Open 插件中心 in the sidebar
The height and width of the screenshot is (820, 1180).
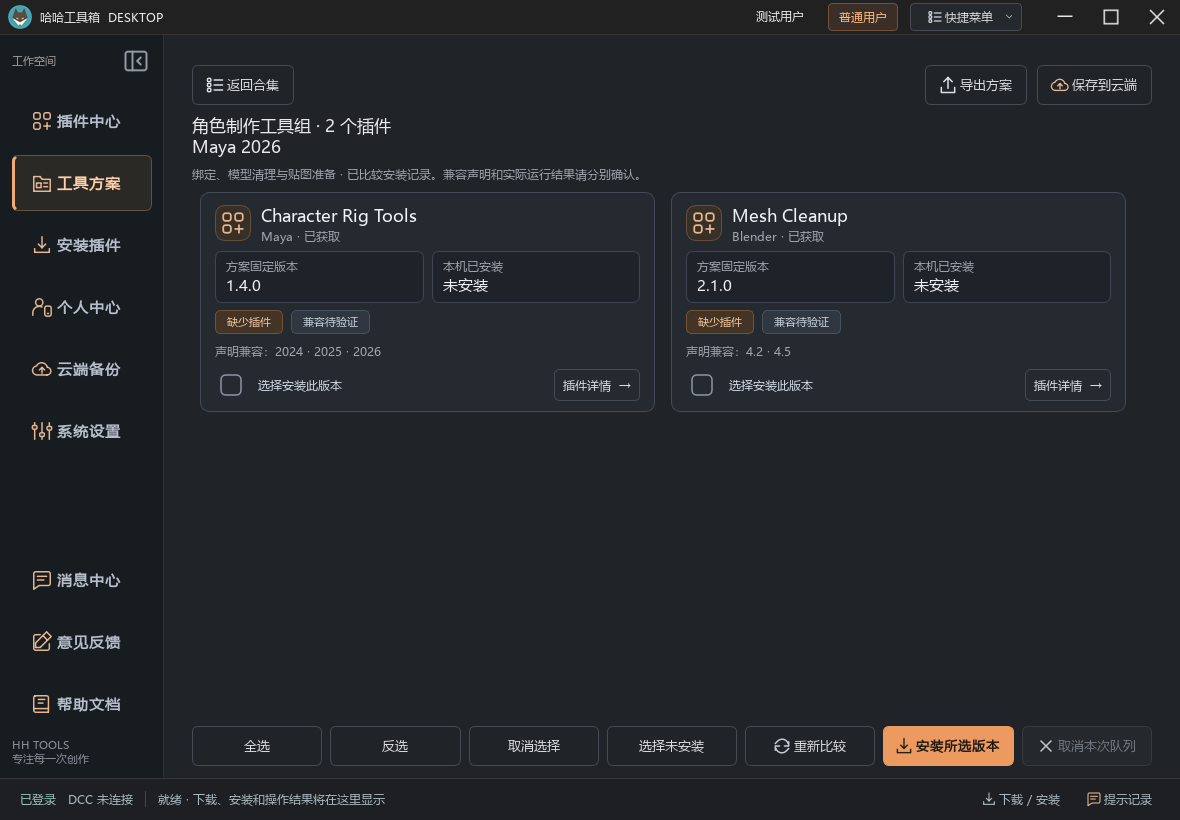(x=81, y=121)
